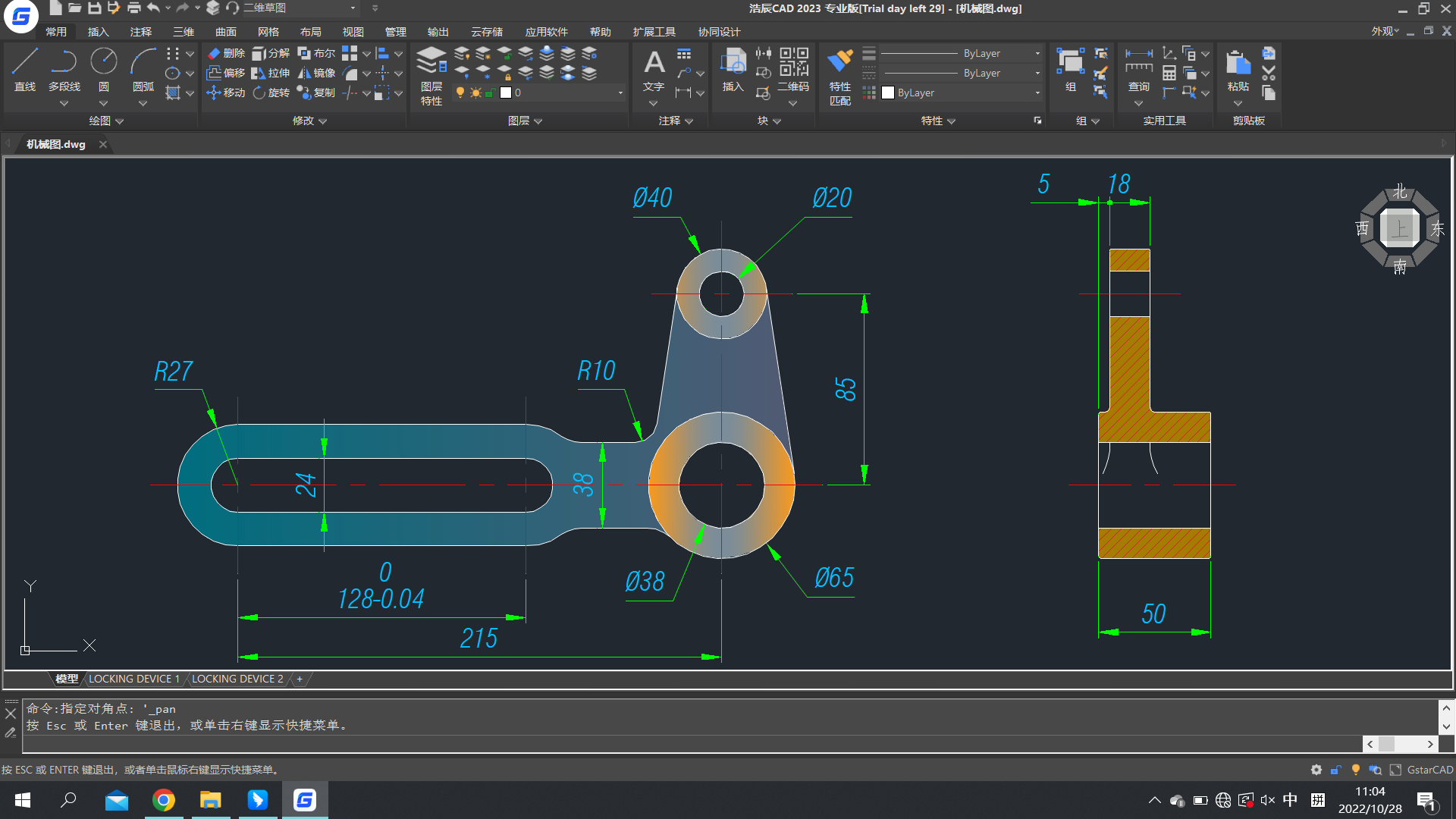Switch to the 注释 ribbon tab

tap(139, 32)
